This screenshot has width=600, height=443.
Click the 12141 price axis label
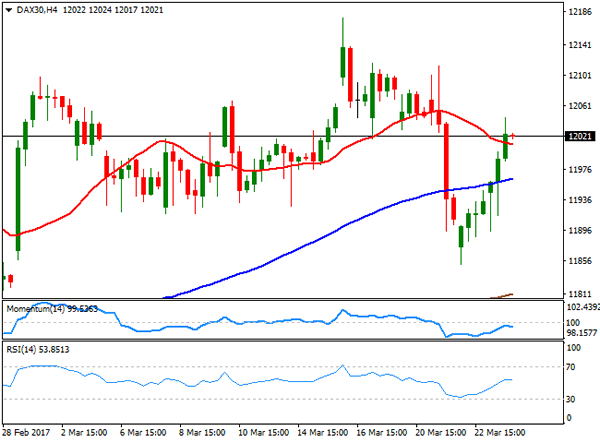point(580,45)
